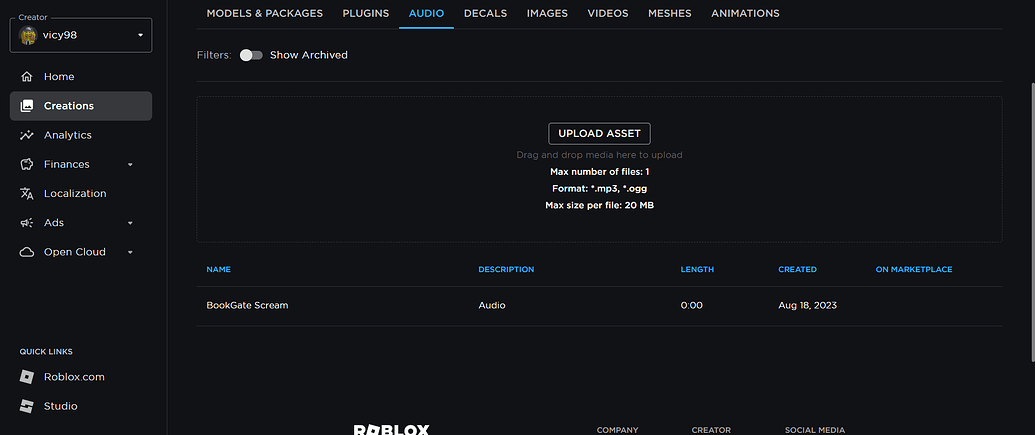Viewport: 1035px width, 435px height.
Task: Expand the Open Cloud submenu arrow
Action: (x=130, y=252)
